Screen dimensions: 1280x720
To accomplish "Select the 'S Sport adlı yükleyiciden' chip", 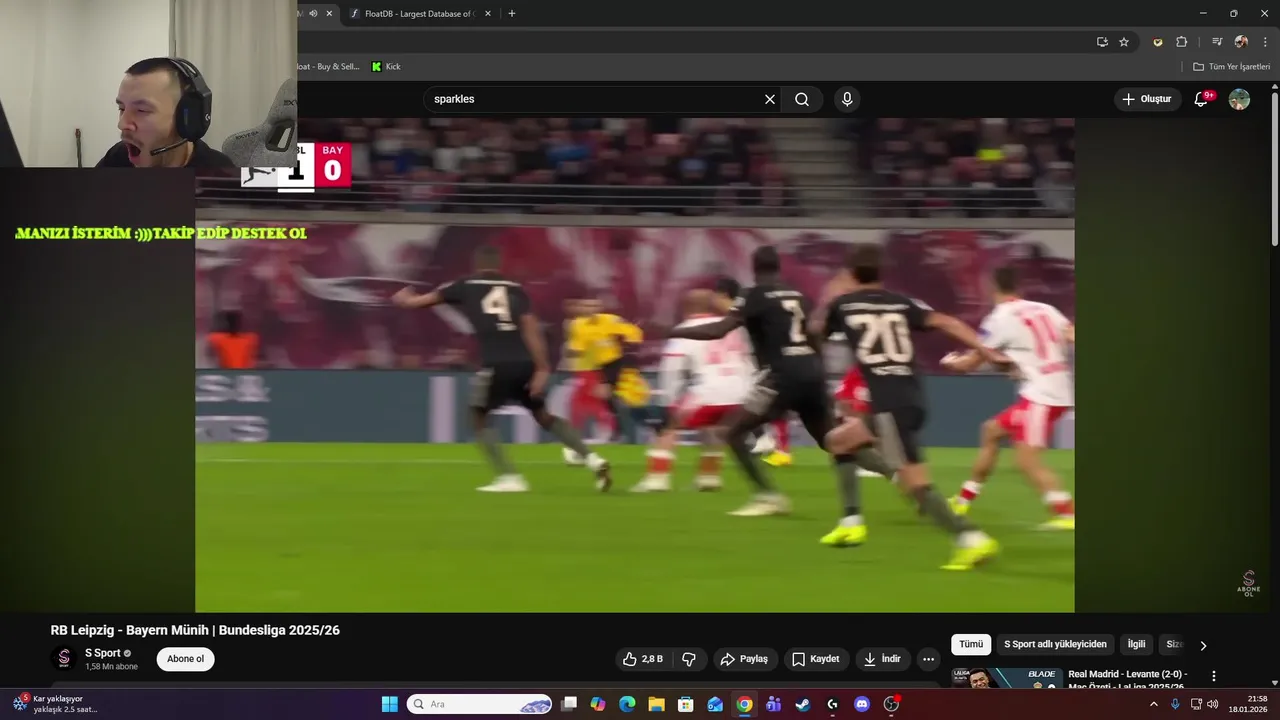I will [x=1055, y=644].
